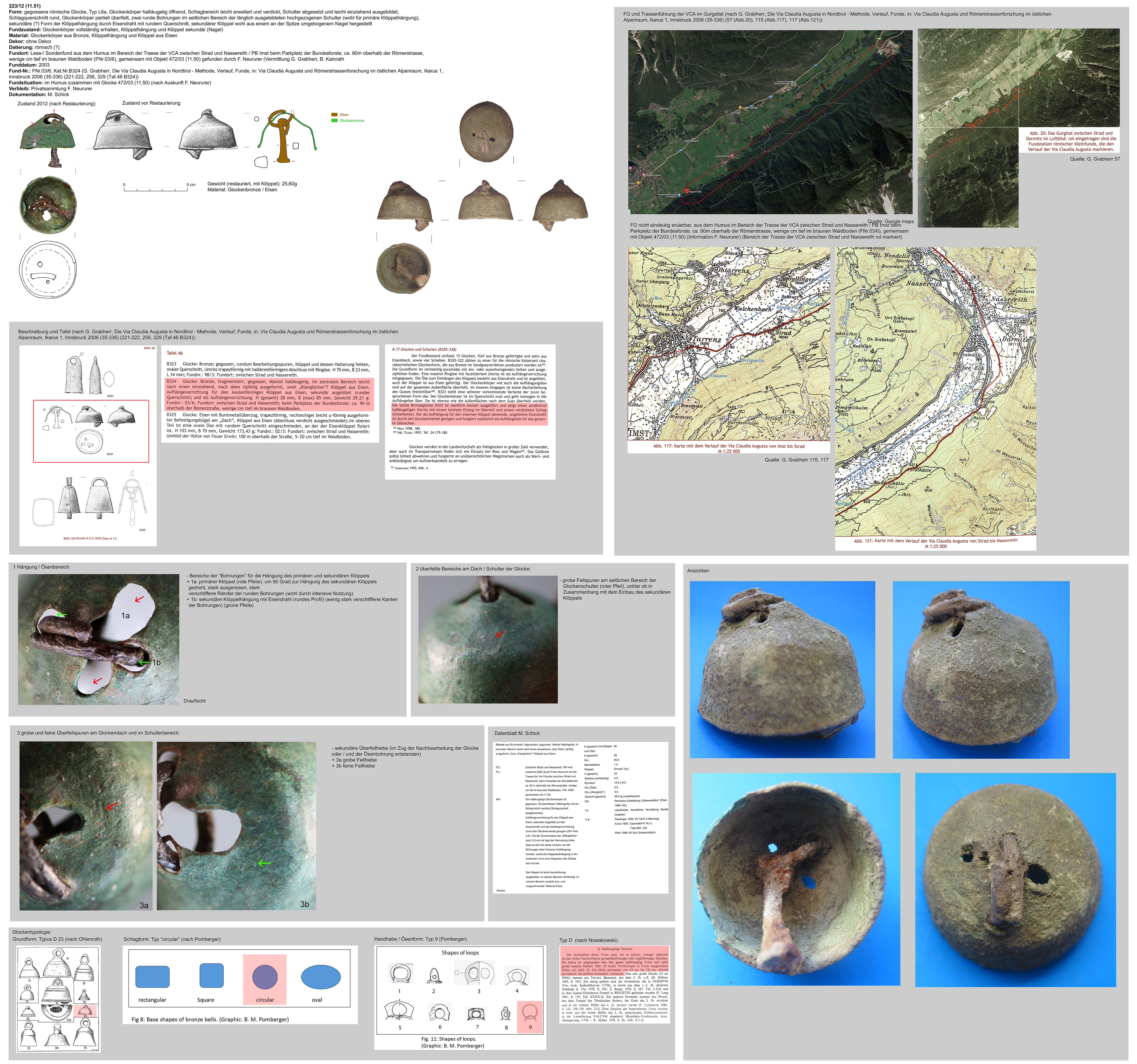Click label 1a on the hanging hole photo
Image resolution: width=1137 pixels, height=1064 pixels.
coord(125,616)
